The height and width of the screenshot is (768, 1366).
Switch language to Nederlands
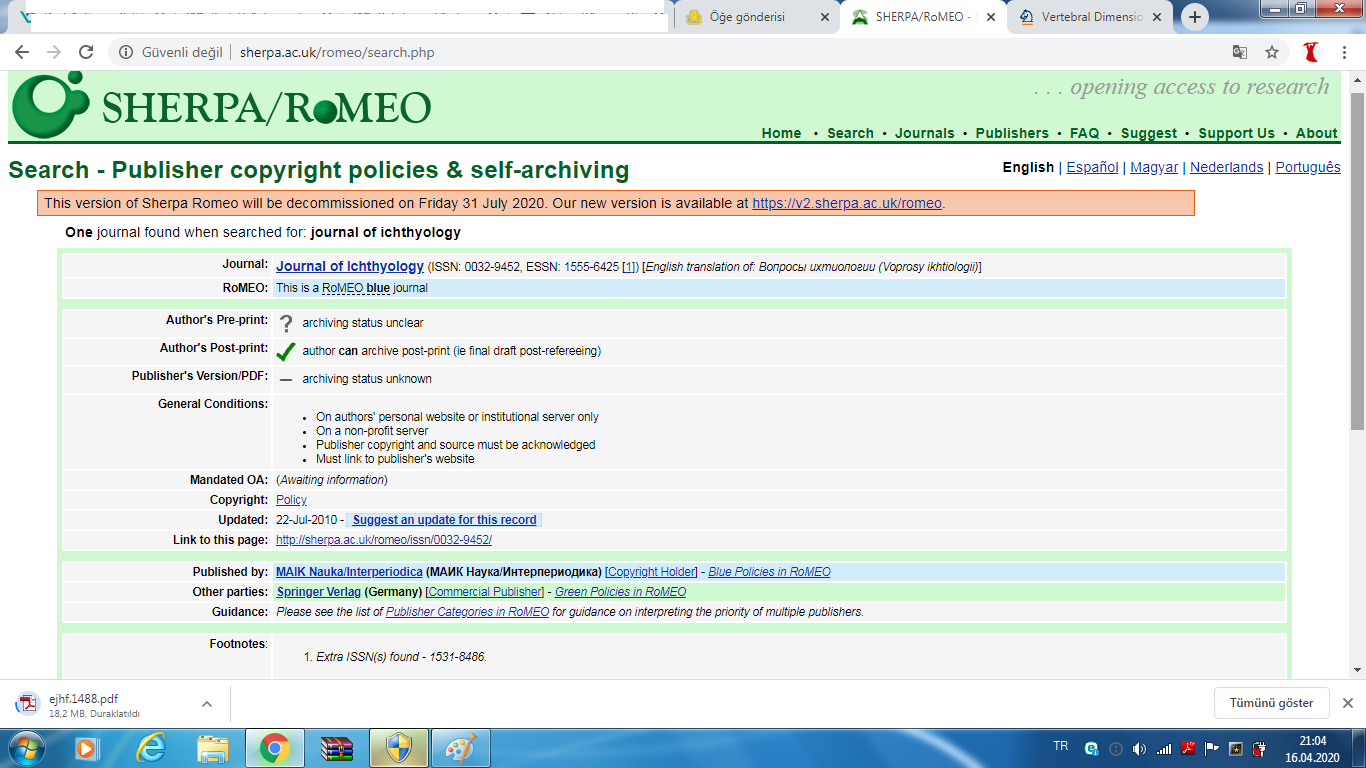pos(1226,167)
